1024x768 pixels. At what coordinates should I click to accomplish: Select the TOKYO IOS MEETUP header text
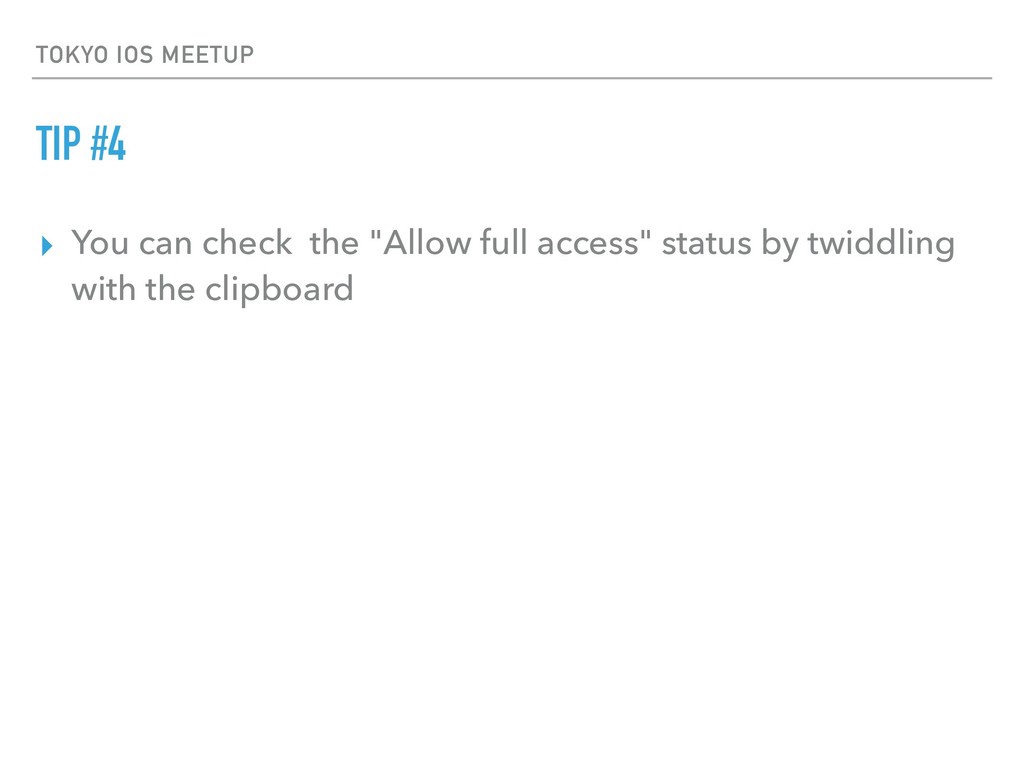(144, 55)
